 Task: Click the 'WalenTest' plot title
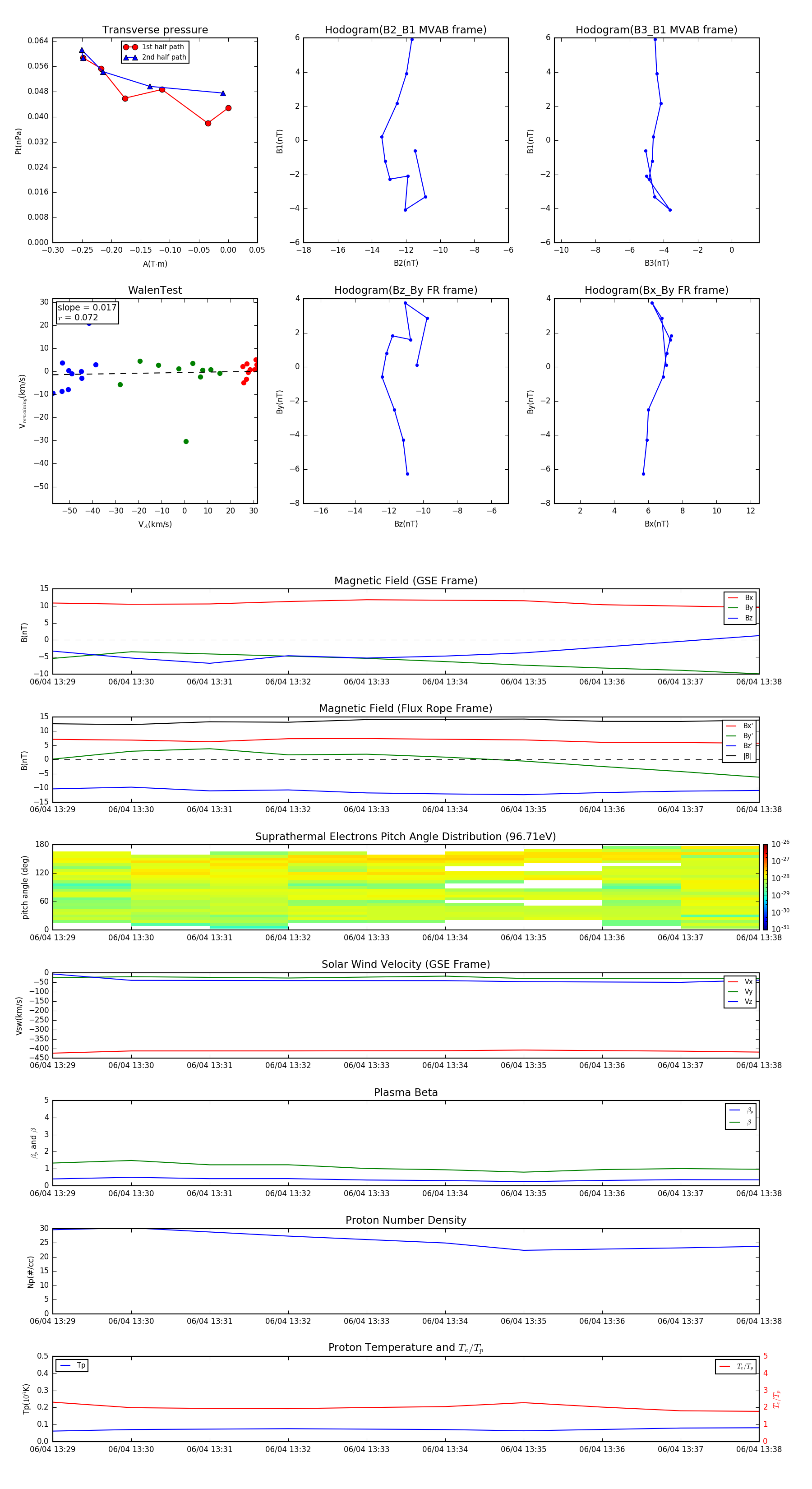click(x=155, y=290)
